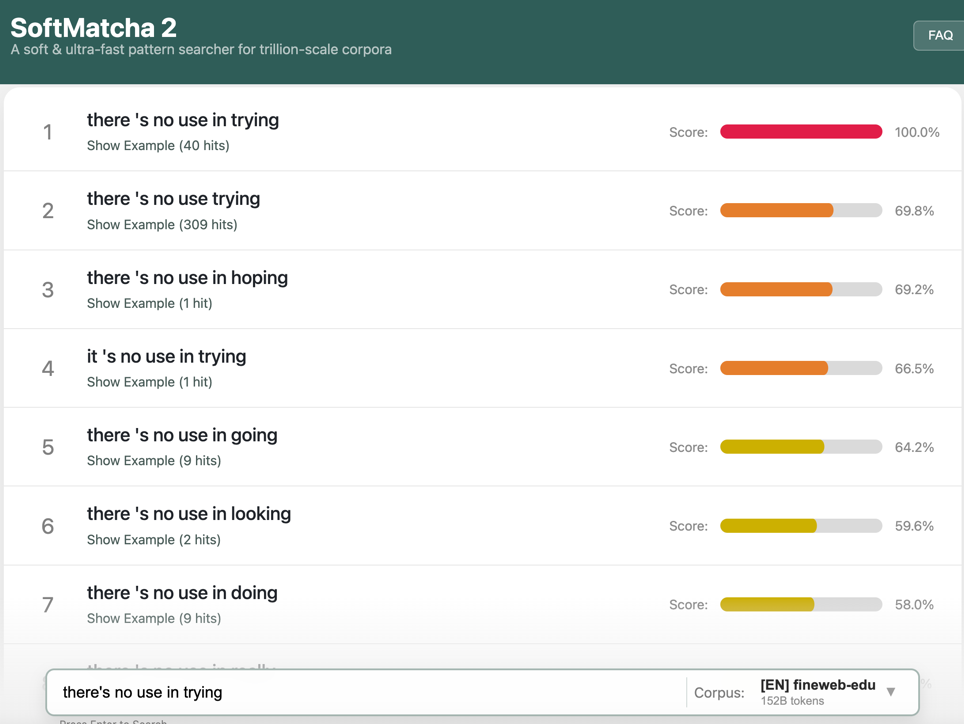Select result text "it 's no use in trying"
964x724 pixels.
pyautogui.click(x=167, y=356)
